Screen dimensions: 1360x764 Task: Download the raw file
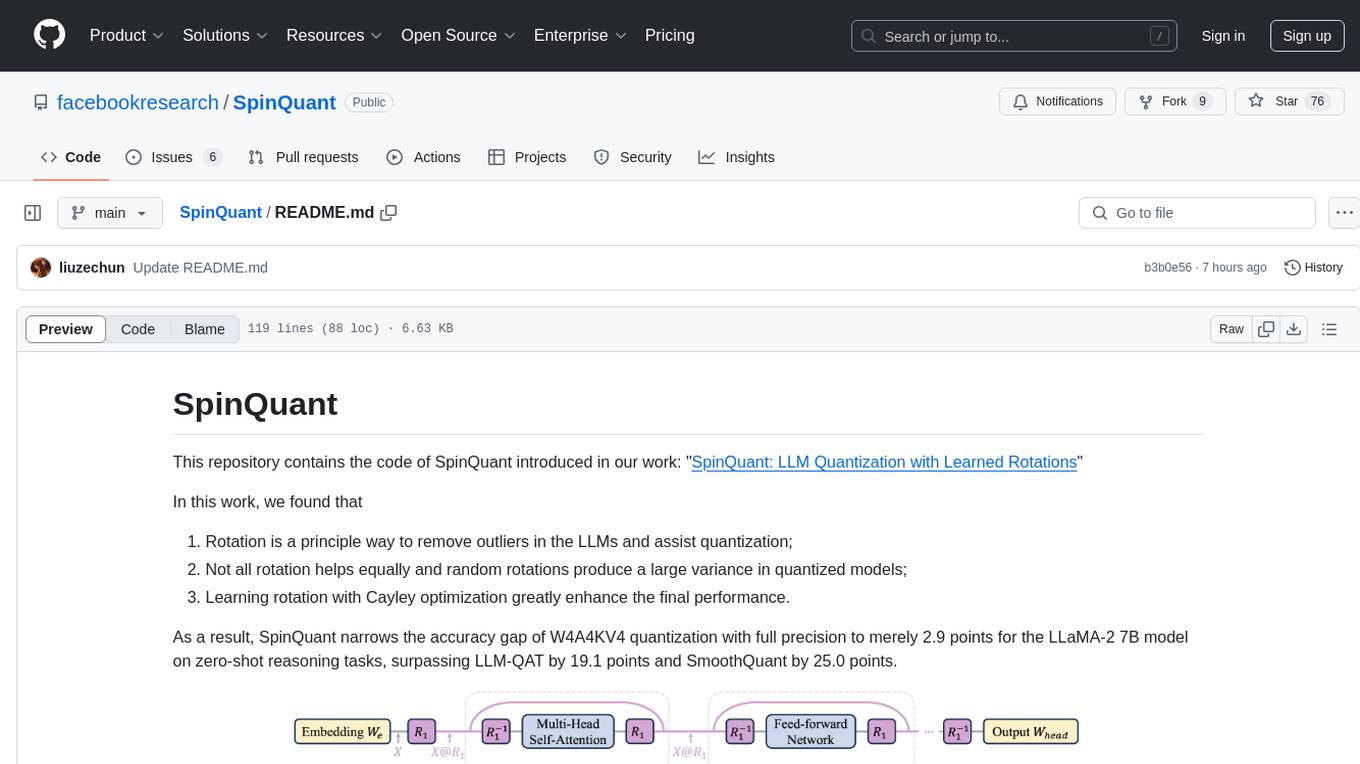(1293, 329)
